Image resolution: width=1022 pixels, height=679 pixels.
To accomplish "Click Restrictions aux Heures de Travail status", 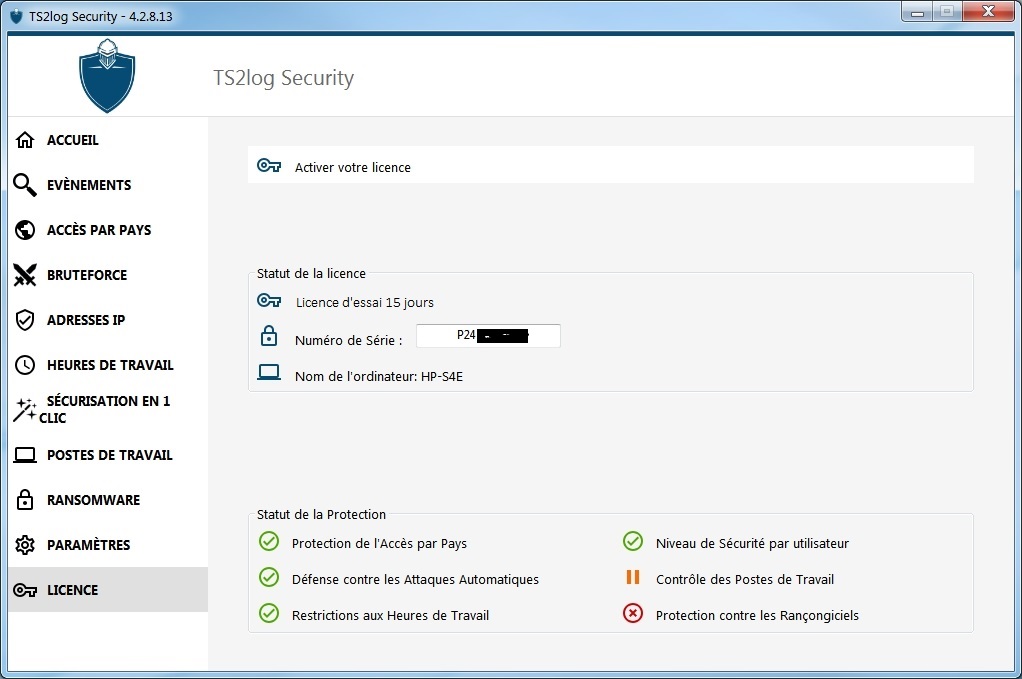I will 390,615.
